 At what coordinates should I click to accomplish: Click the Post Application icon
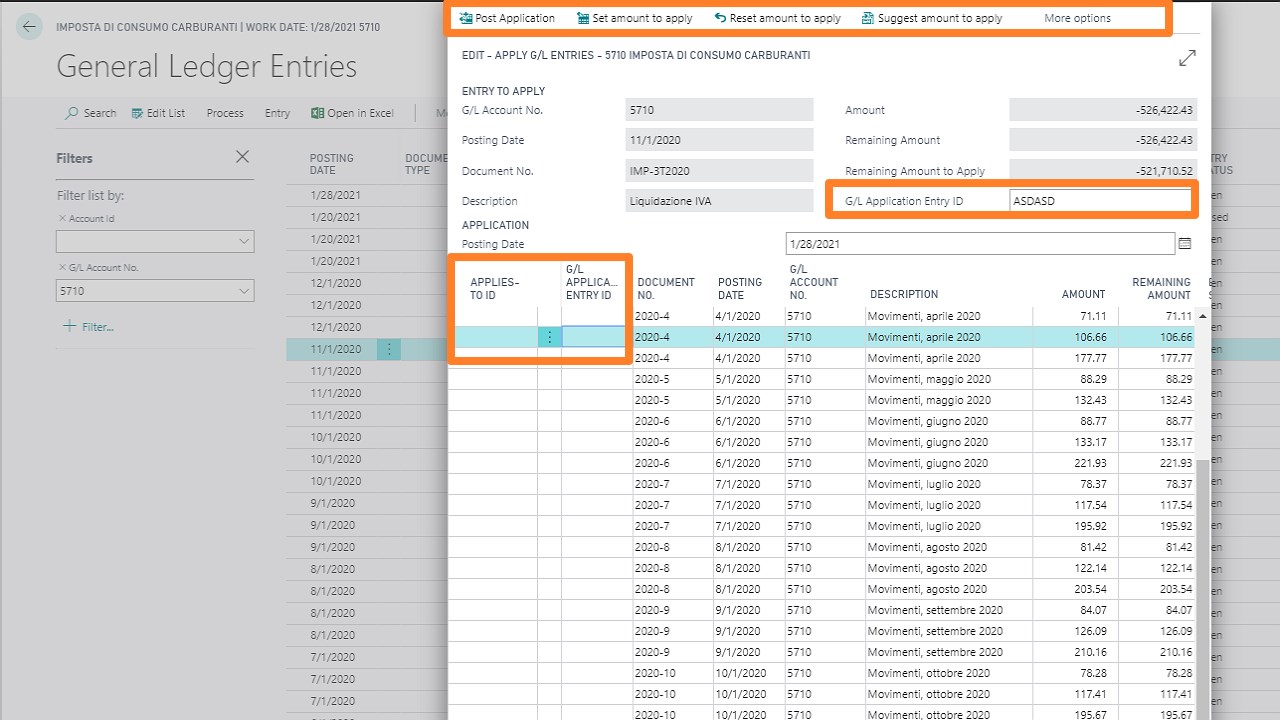point(466,18)
